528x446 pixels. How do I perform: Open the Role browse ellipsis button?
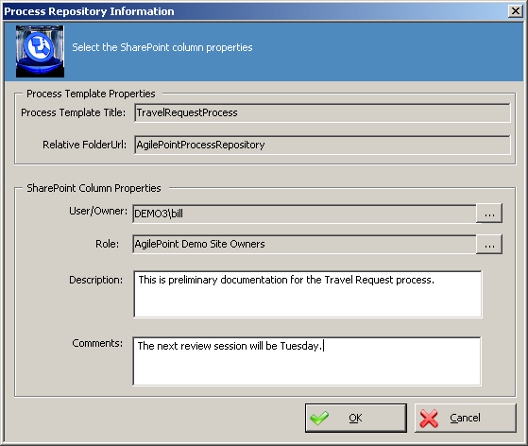point(489,244)
